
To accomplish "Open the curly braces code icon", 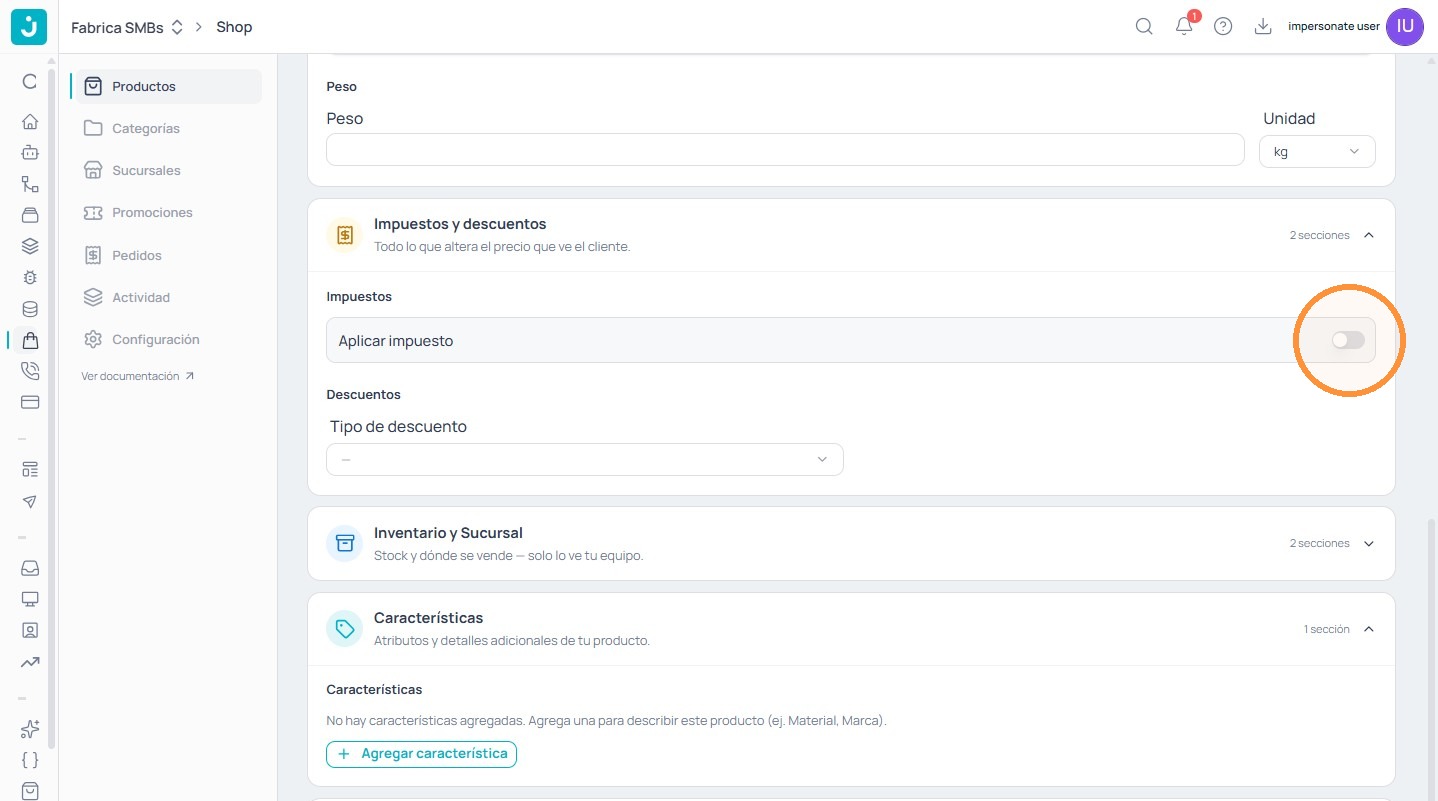I will 30,760.
